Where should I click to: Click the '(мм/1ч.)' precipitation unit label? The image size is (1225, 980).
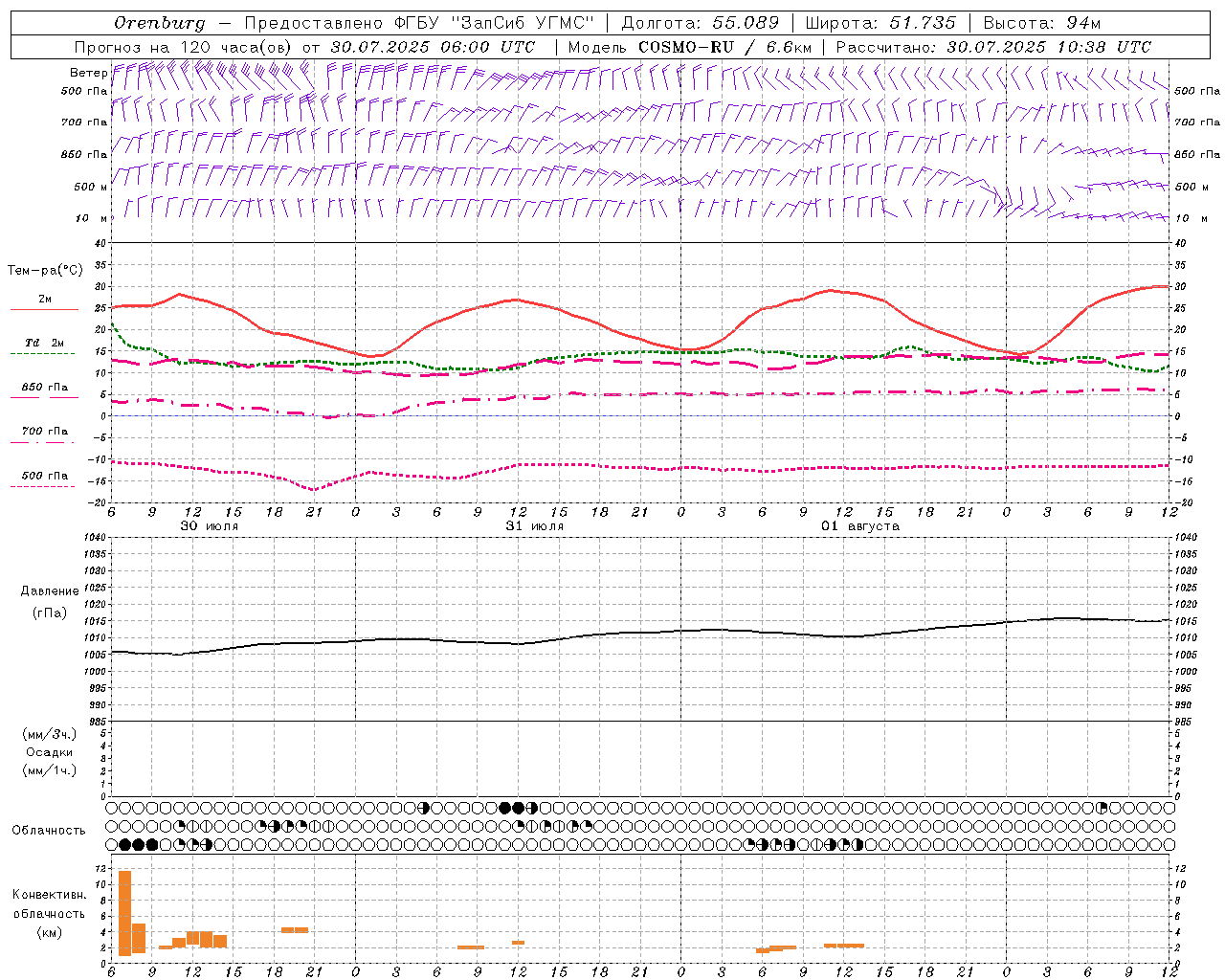coord(50,770)
